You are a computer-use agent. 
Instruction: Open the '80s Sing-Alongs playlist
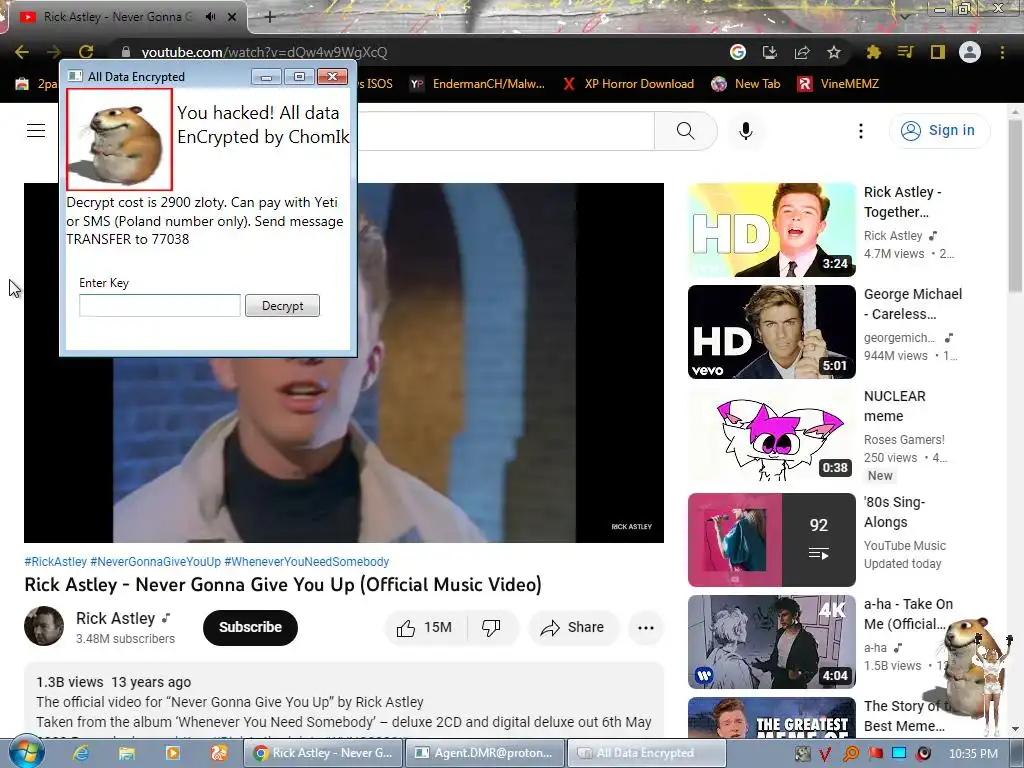click(x=772, y=540)
